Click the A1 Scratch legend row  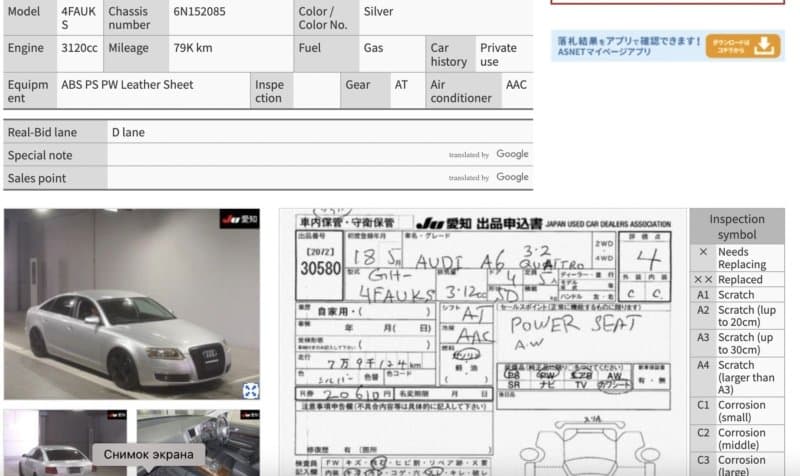[737, 294]
